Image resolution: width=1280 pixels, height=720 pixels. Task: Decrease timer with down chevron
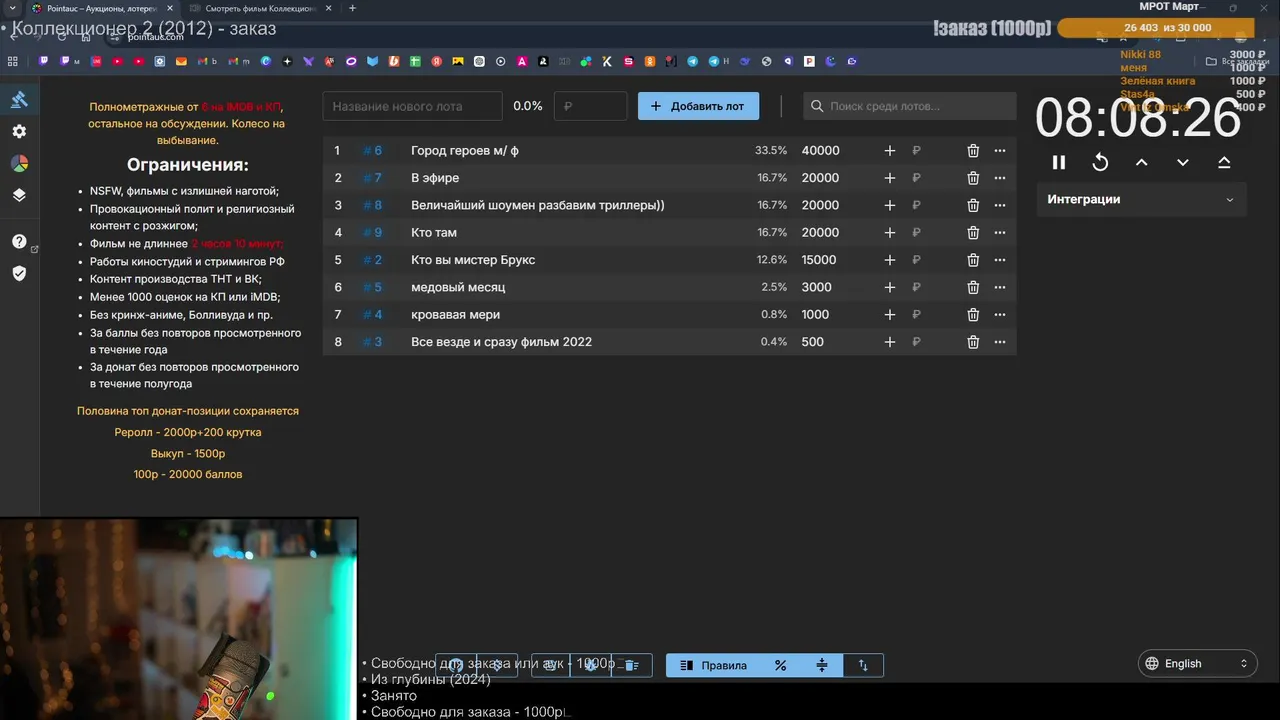click(1183, 162)
